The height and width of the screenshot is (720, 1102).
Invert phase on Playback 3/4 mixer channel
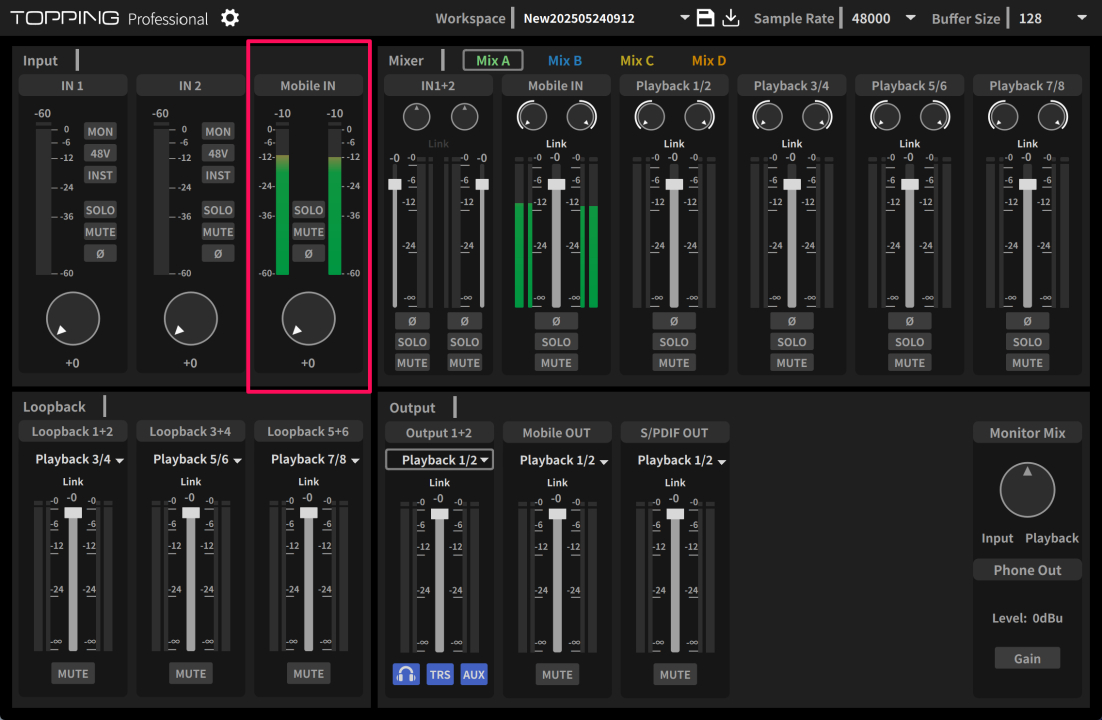tap(792, 321)
